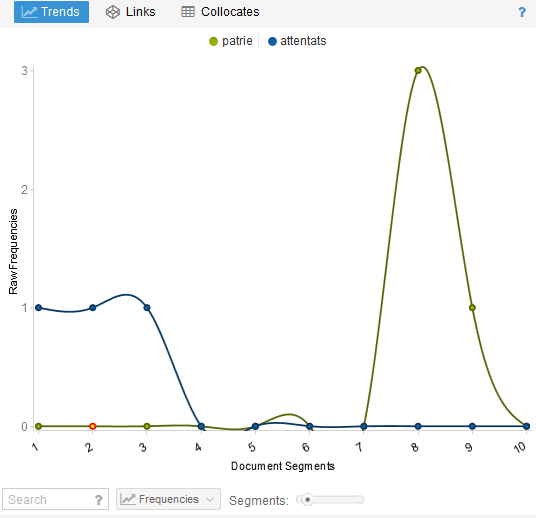Adjust the Segments slider handle
Viewport: 536px width, 518px height.
point(307,500)
